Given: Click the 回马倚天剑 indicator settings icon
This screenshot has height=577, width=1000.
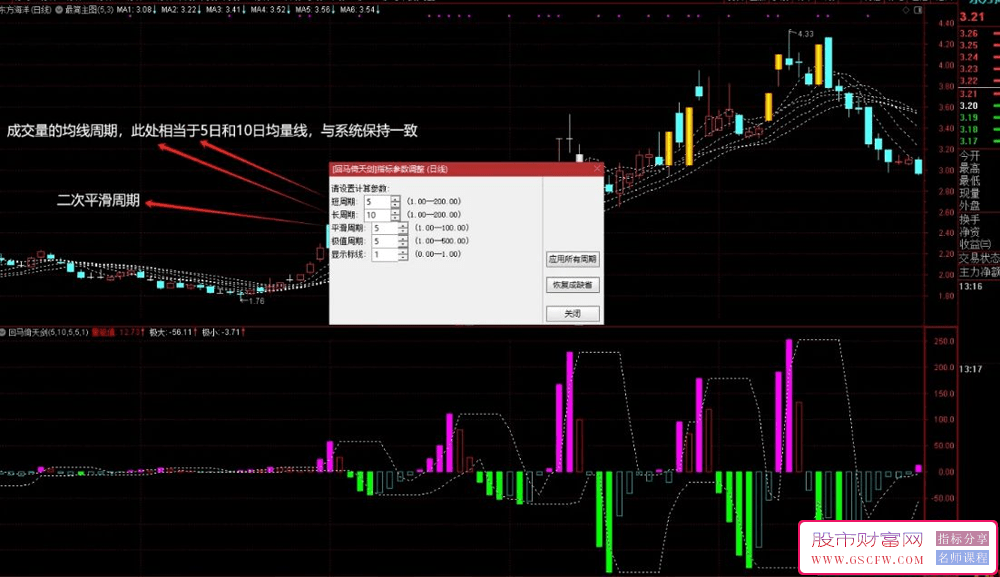Looking at the screenshot, I should pos(3,332).
